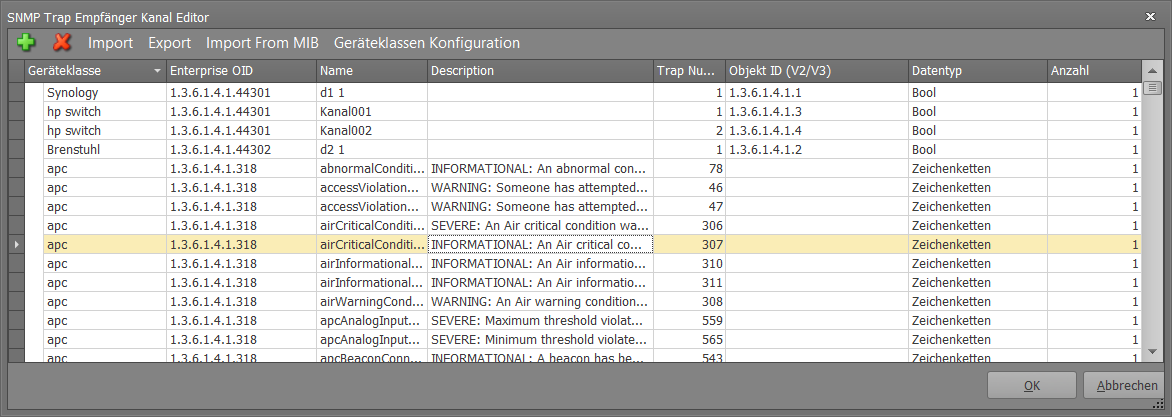Select the Kanal002 name cell
Screen dimensions: 1172x417
371,130
